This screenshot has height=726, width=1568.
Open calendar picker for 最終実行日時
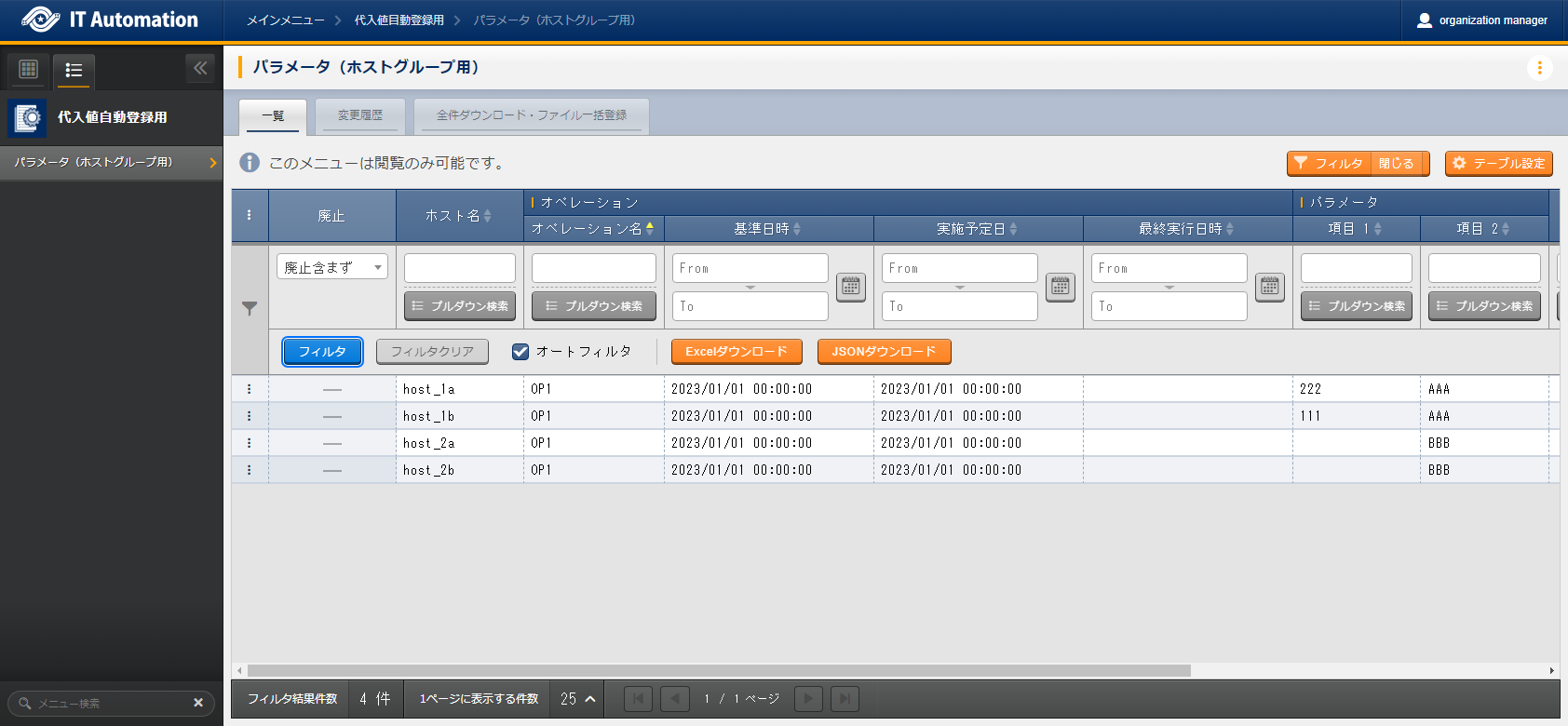1269,287
